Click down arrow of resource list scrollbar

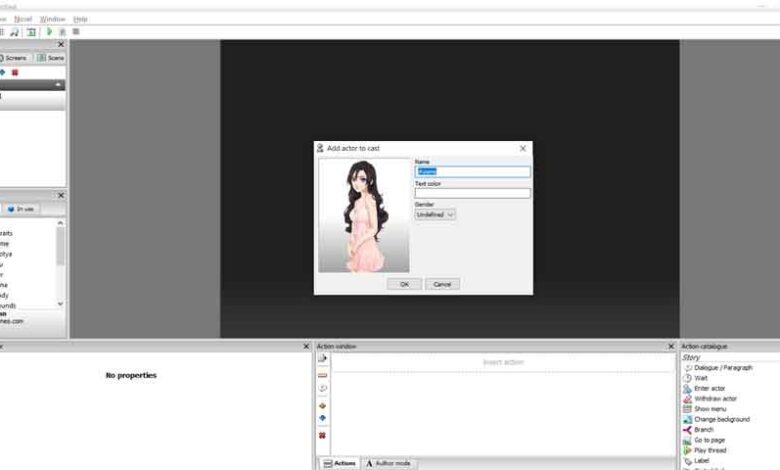tap(60, 303)
